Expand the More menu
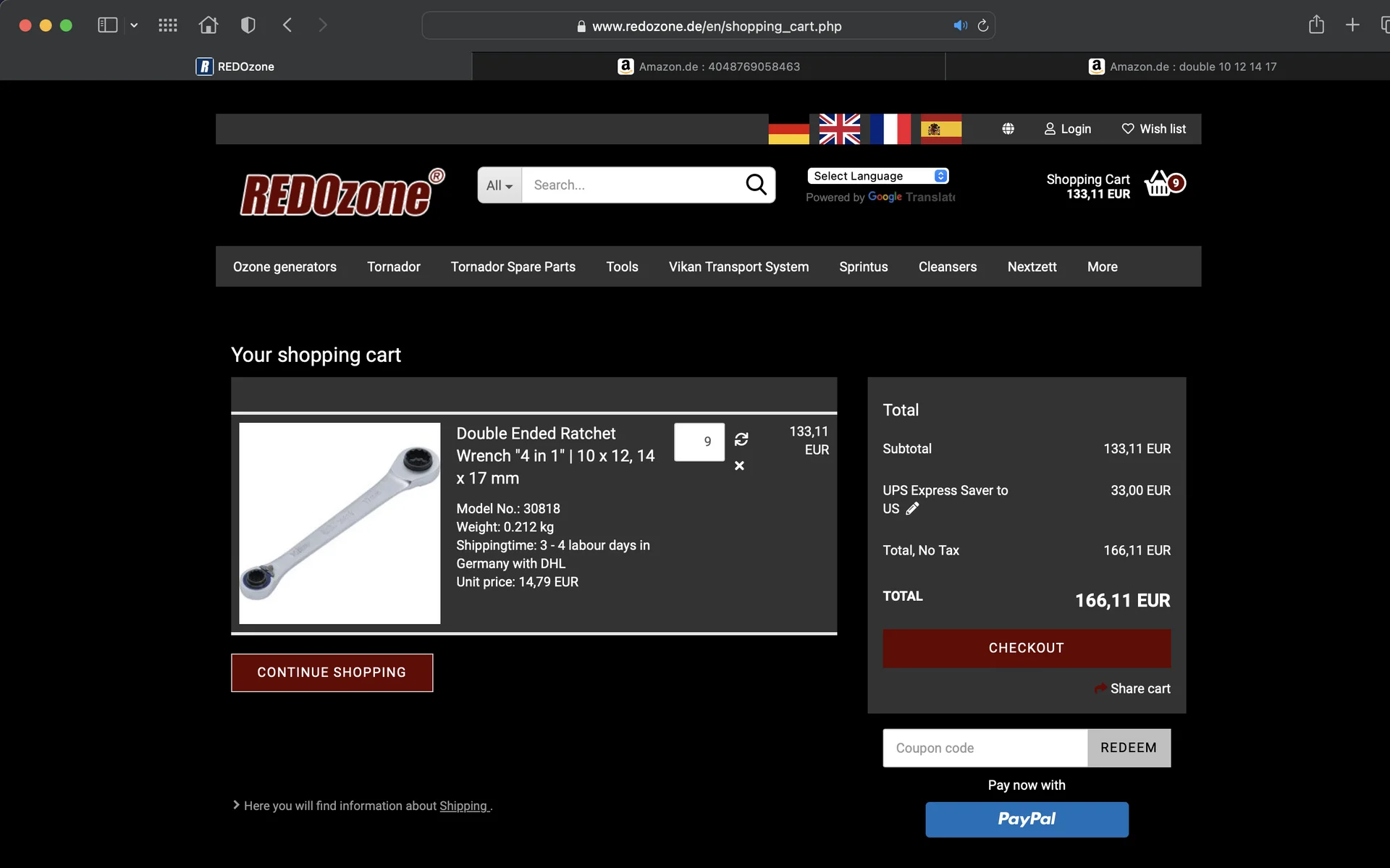 [x=1103, y=266]
